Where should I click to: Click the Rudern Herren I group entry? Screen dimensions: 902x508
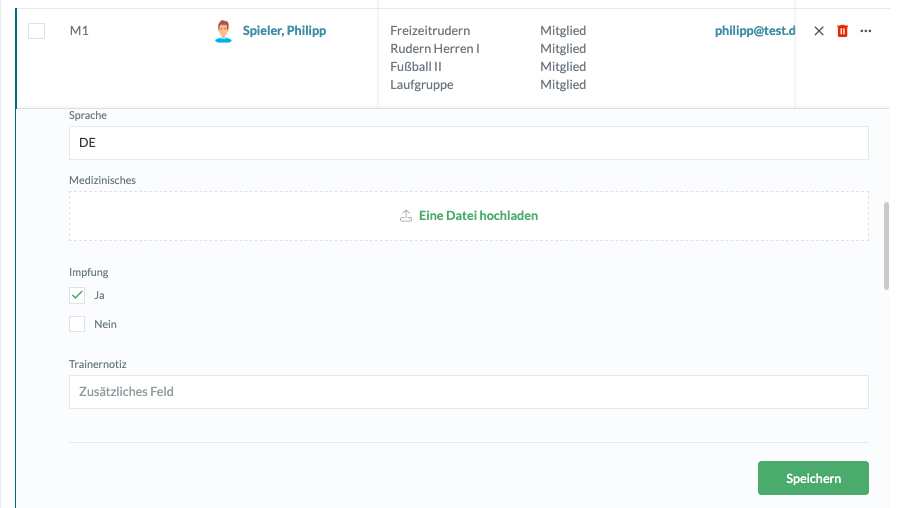click(435, 49)
